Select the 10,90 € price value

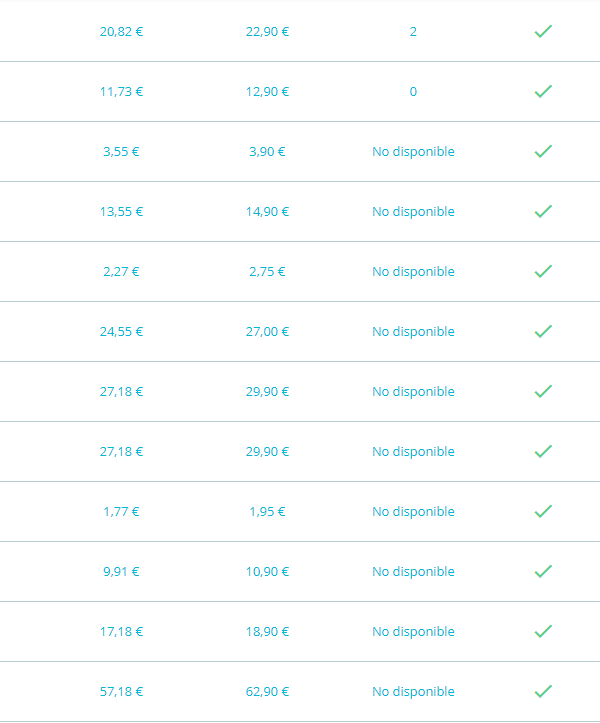[x=267, y=571]
